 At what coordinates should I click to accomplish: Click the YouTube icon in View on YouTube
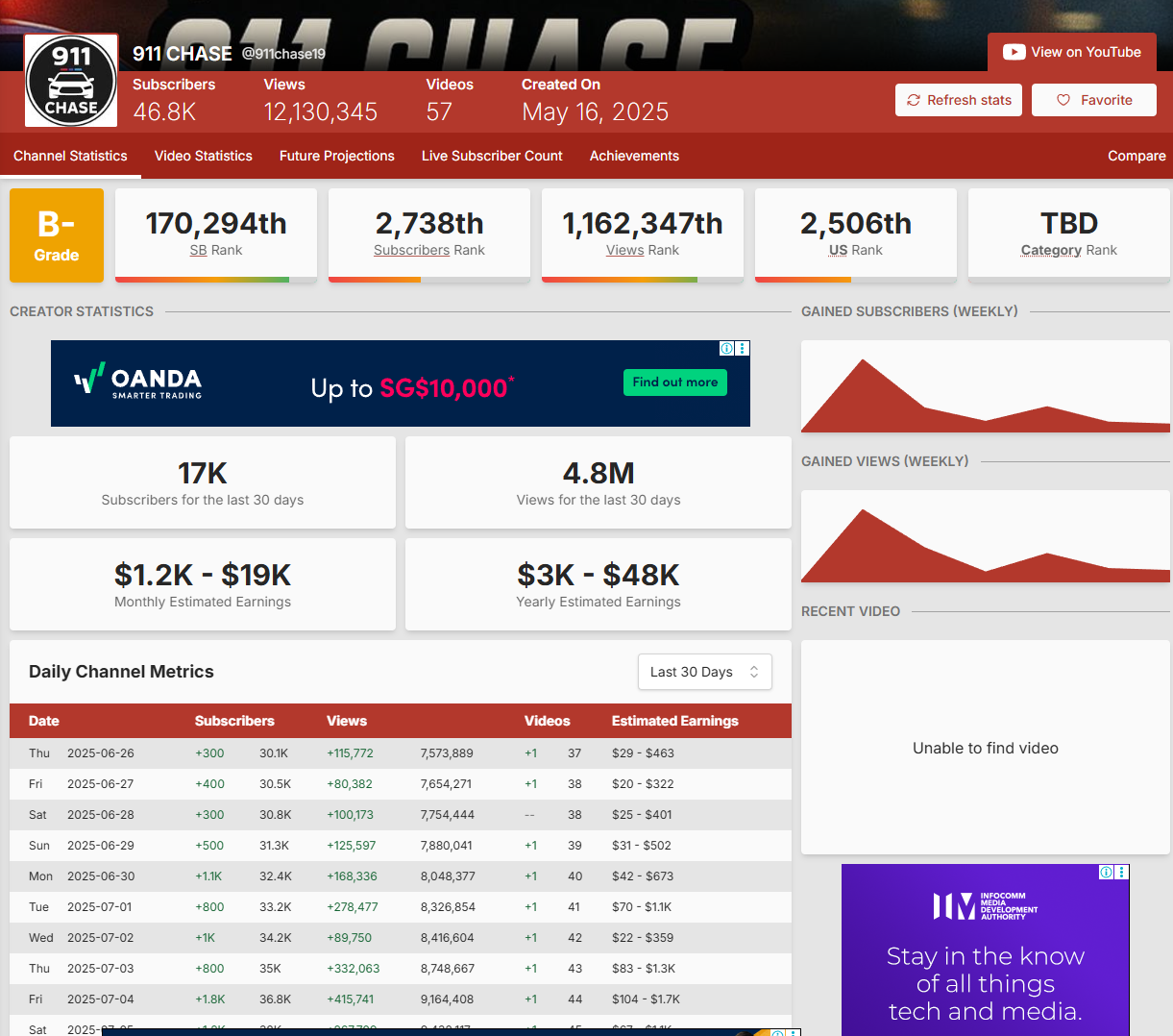tap(1014, 52)
